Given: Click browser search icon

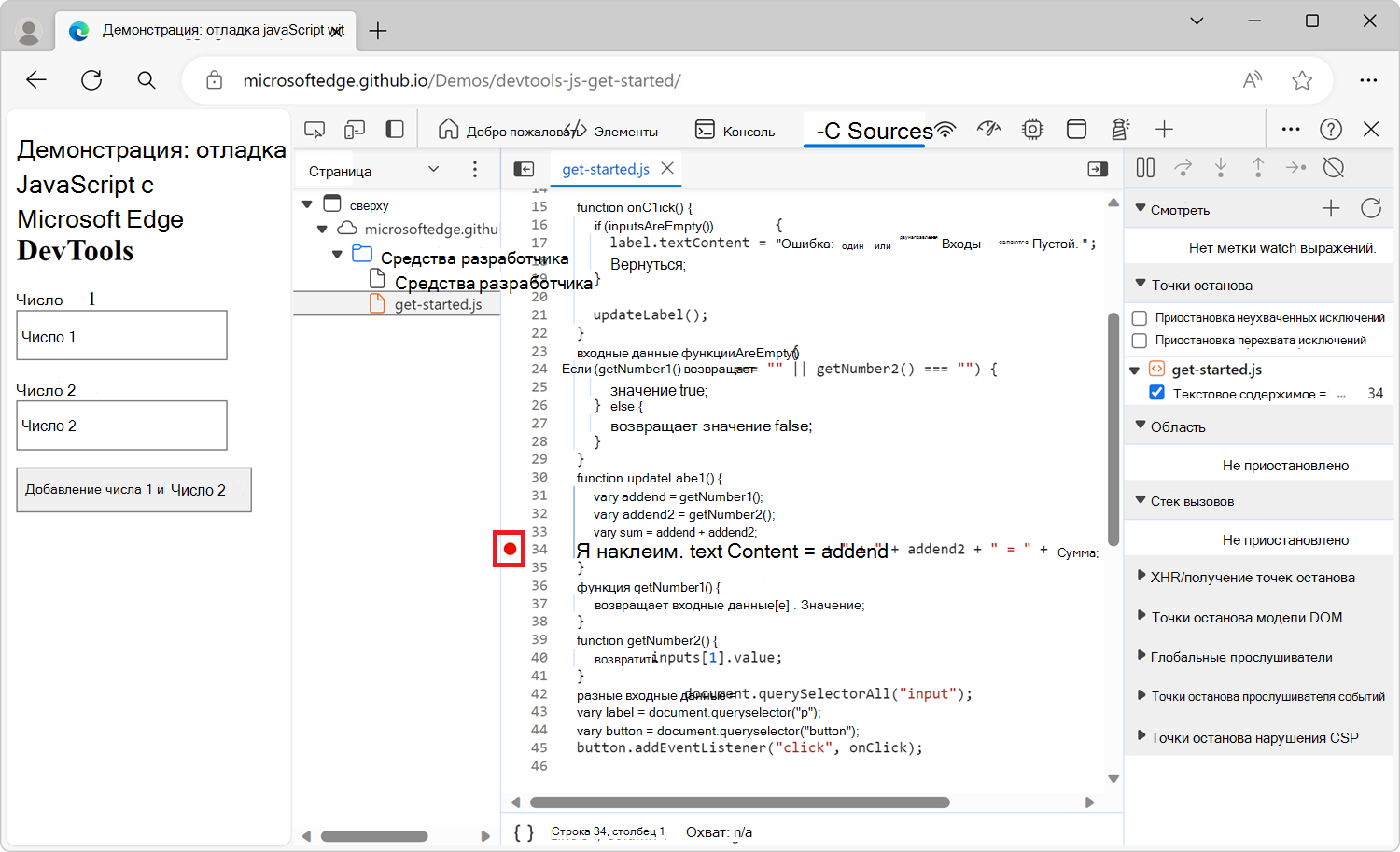Looking at the screenshot, I should pyautogui.click(x=147, y=80).
